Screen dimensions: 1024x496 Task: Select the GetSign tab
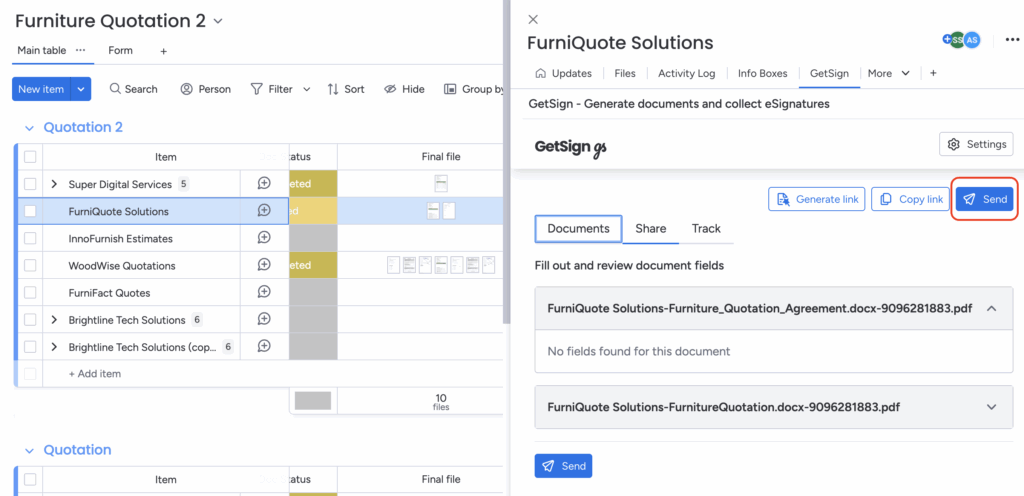click(829, 73)
